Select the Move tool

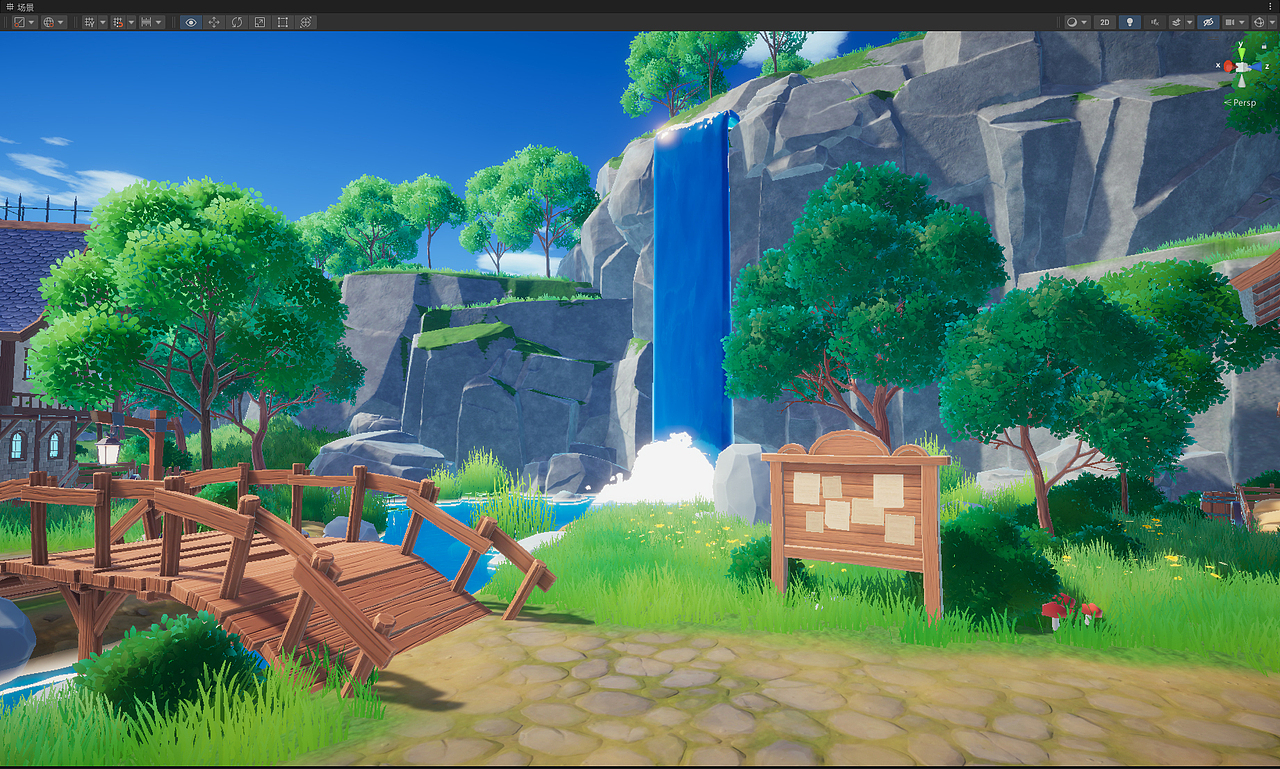tap(214, 22)
